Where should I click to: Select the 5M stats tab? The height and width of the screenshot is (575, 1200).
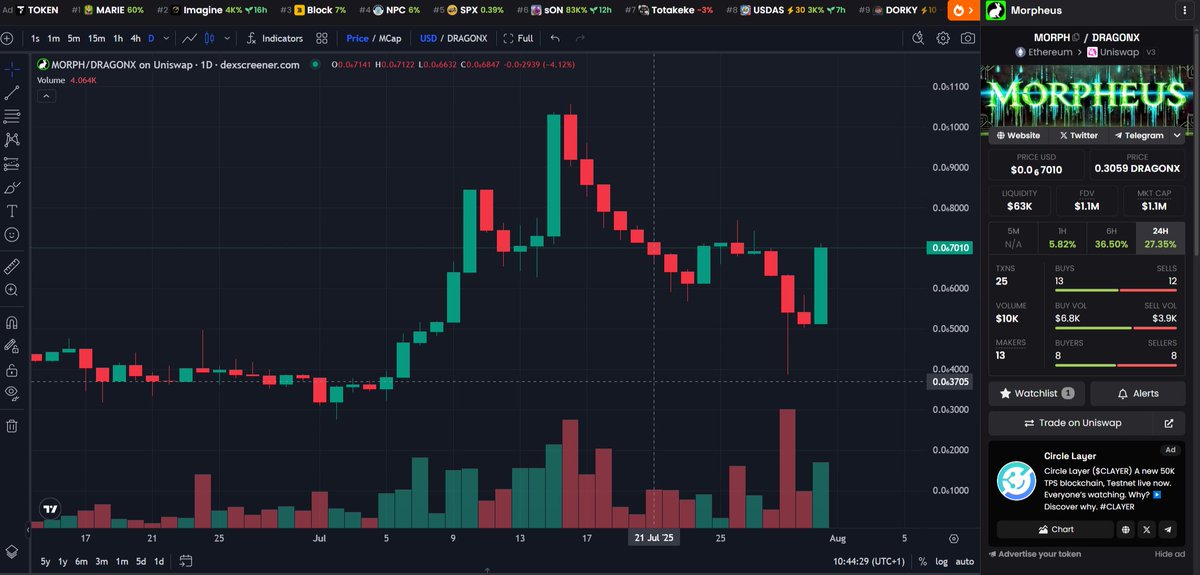(1013, 237)
